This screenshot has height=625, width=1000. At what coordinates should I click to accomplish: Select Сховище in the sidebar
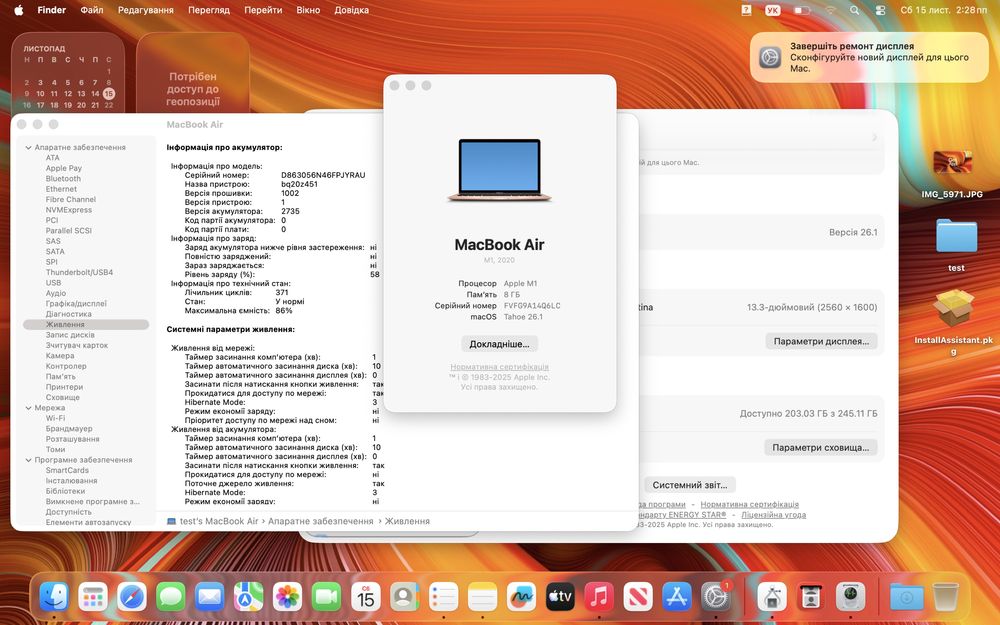click(x=62, y=397)
